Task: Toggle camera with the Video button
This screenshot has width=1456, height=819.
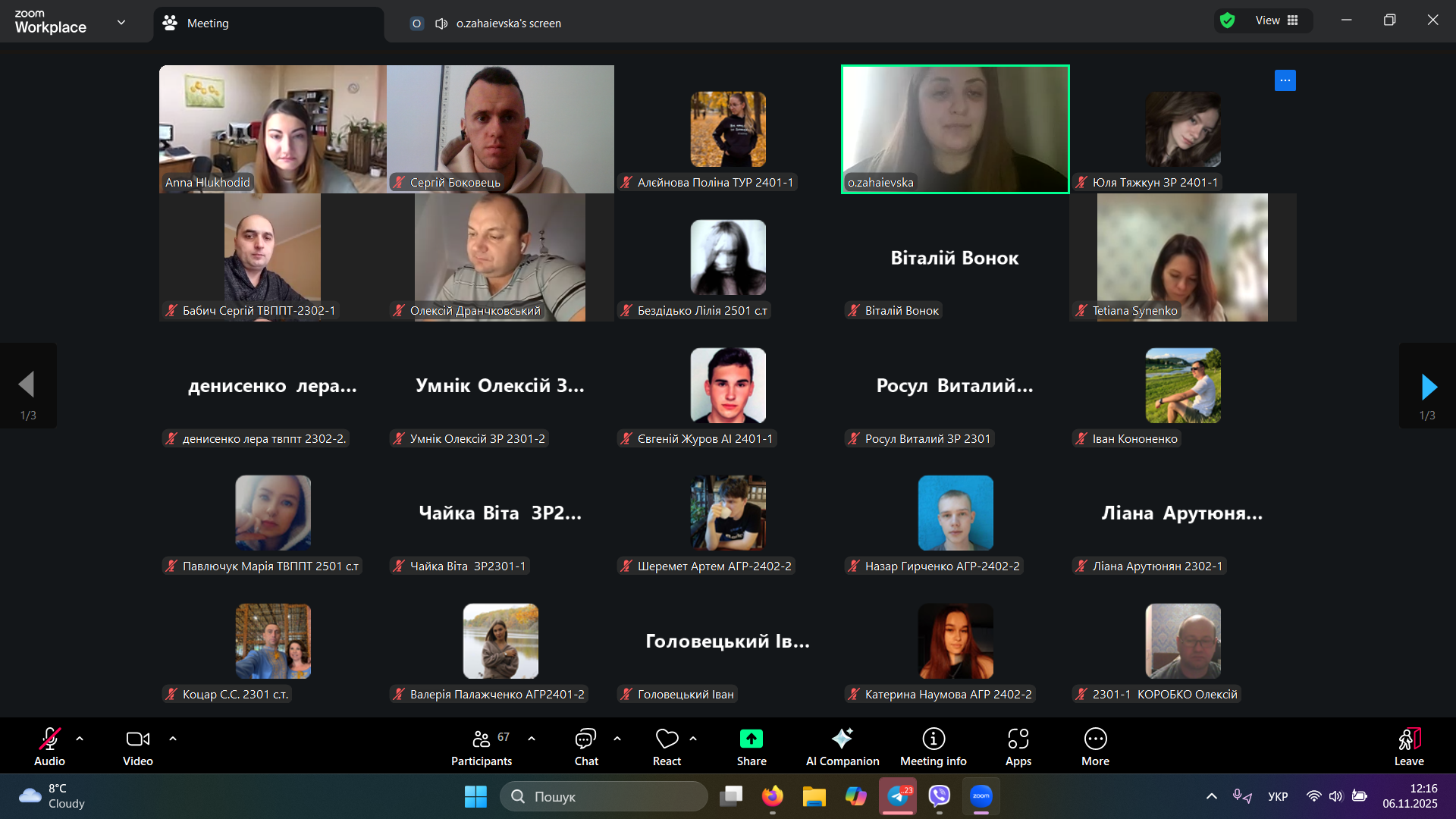Action: pos(137,747)
